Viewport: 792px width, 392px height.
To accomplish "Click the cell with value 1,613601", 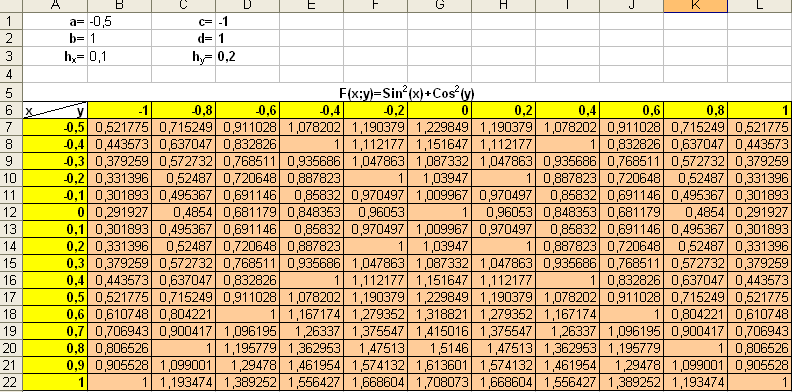I will coord(439,365).
